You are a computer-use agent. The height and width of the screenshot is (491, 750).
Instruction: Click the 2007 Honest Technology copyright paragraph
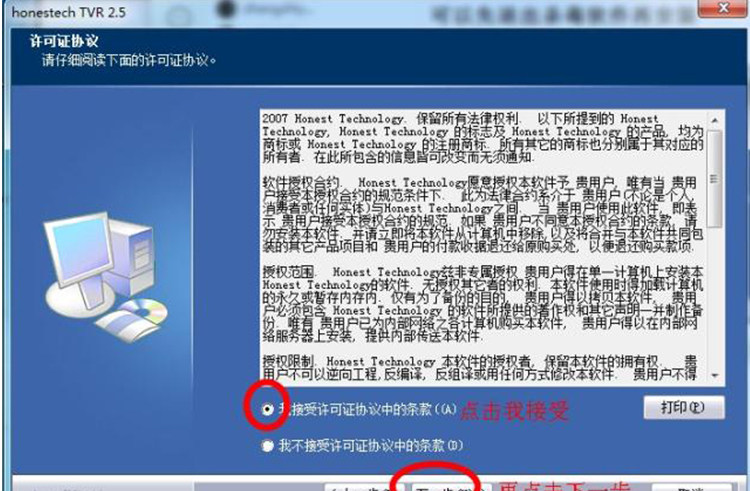click(x=483, y=137)
